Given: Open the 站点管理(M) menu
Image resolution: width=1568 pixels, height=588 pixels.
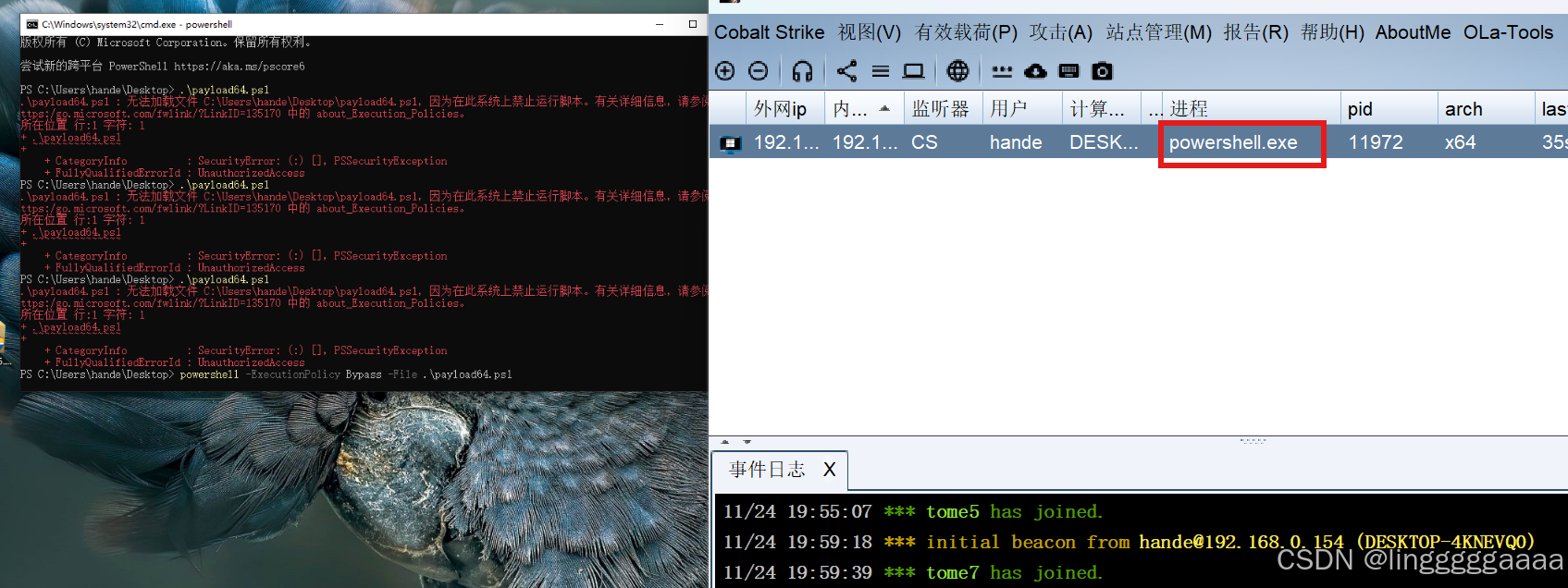Looking at the screenshot, I should point(1158,32).
